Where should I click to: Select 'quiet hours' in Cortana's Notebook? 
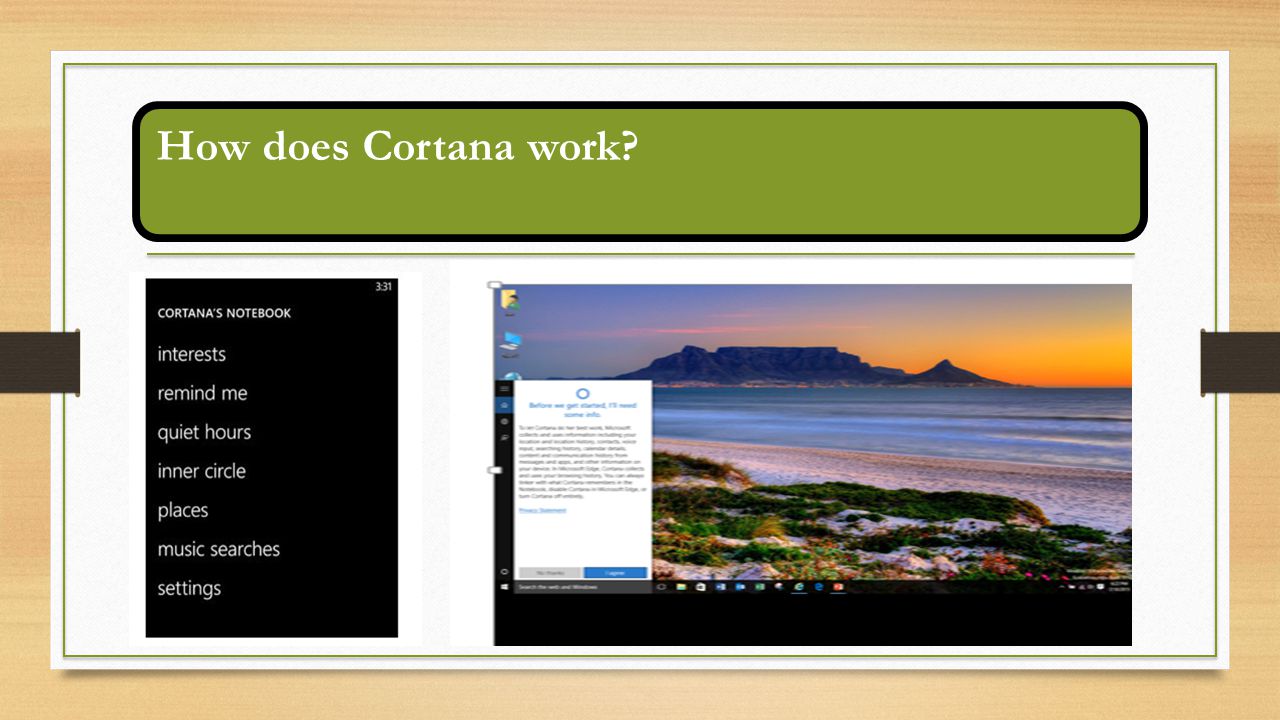pyautogui.click(x=204, y=432)
